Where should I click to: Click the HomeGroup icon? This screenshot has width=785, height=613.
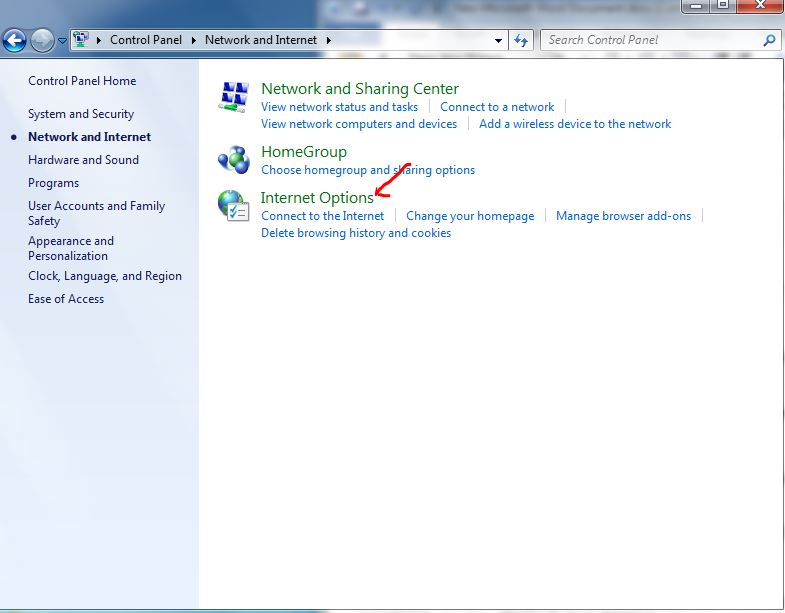pyautogui.click(x=233, y=160)
